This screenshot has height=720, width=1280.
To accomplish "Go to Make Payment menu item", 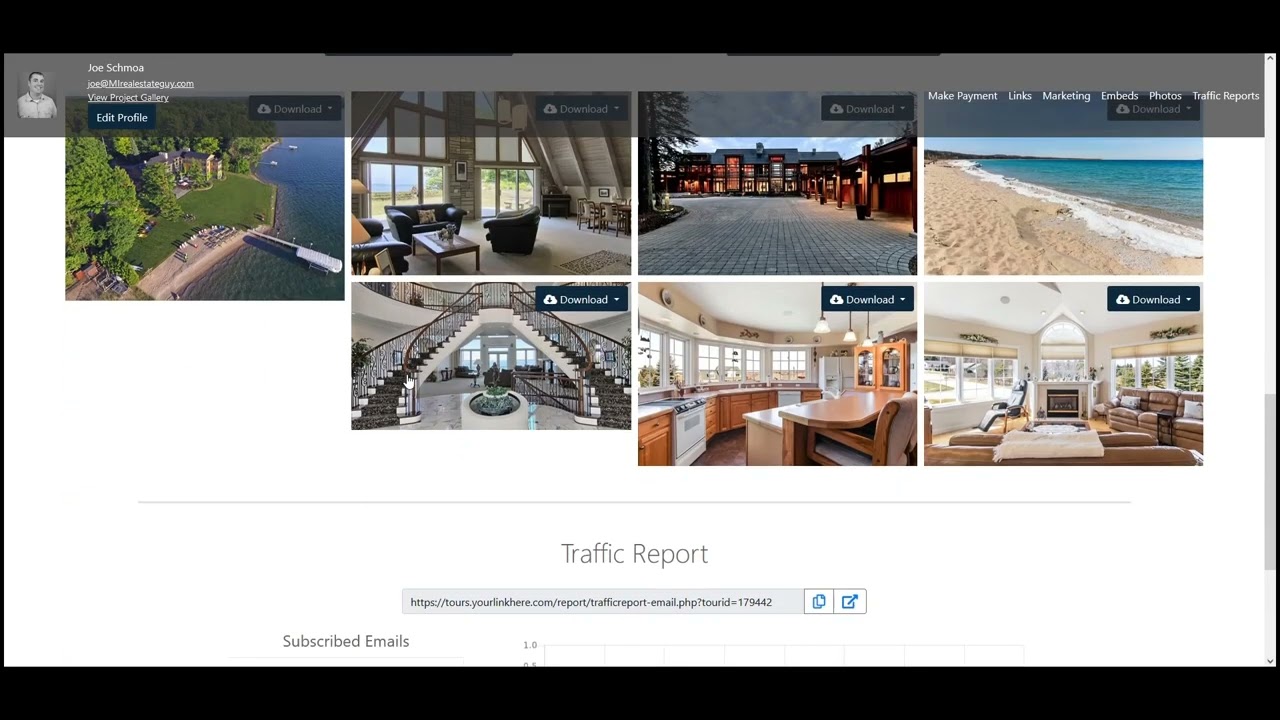I will click(x=962, y=96).
